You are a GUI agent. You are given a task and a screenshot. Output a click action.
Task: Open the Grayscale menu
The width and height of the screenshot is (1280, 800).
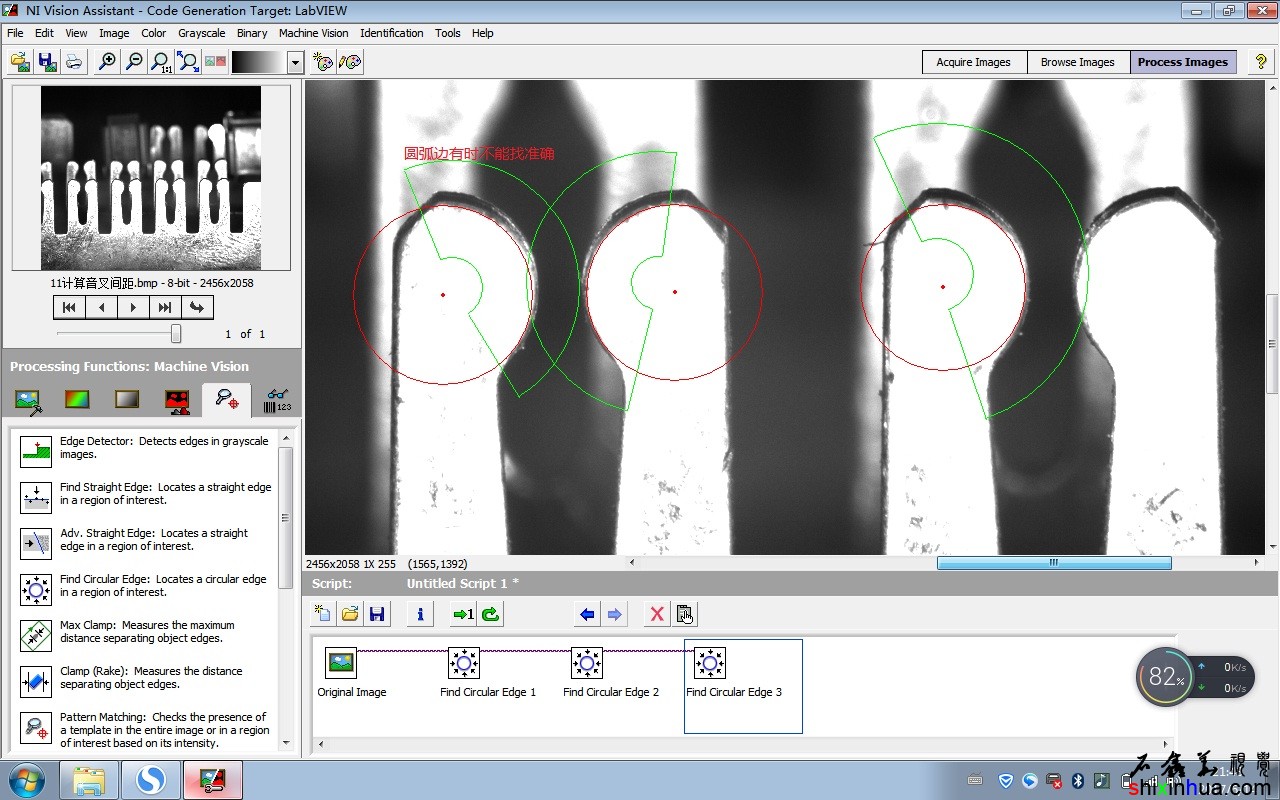pos(201,33)
